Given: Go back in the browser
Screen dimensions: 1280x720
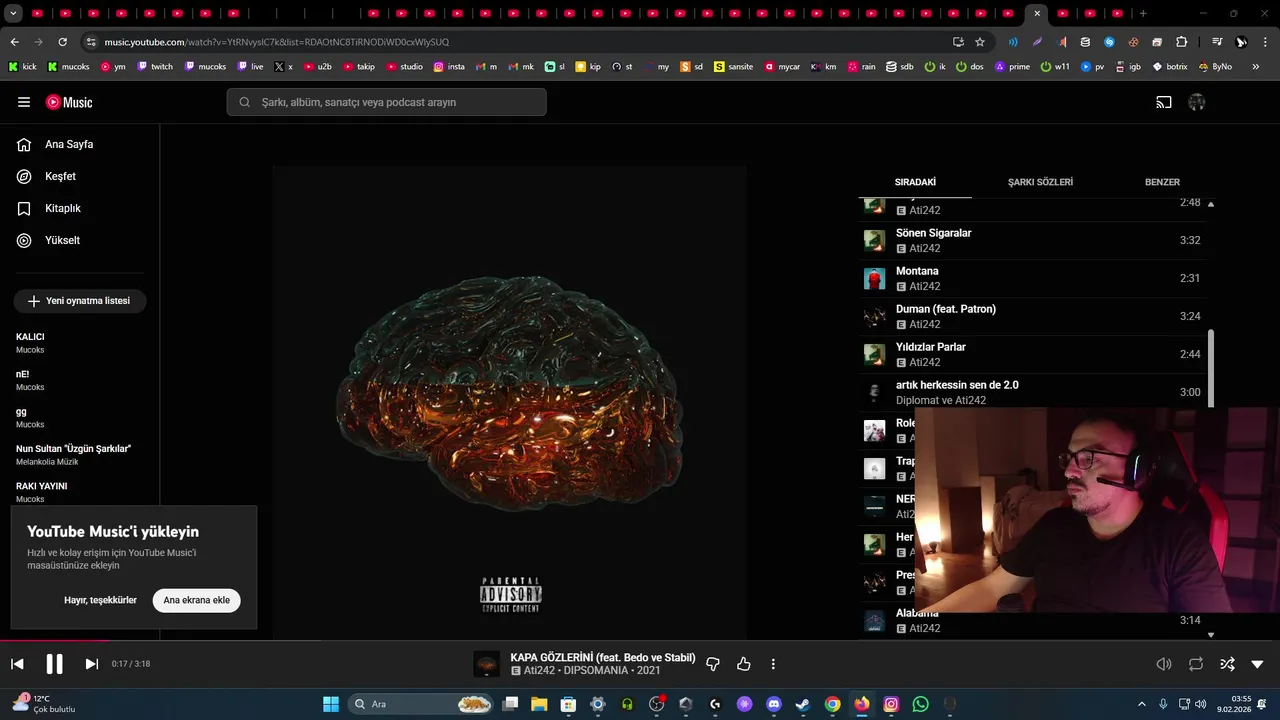Looking at the screenshot, I should tap(15, 42).
